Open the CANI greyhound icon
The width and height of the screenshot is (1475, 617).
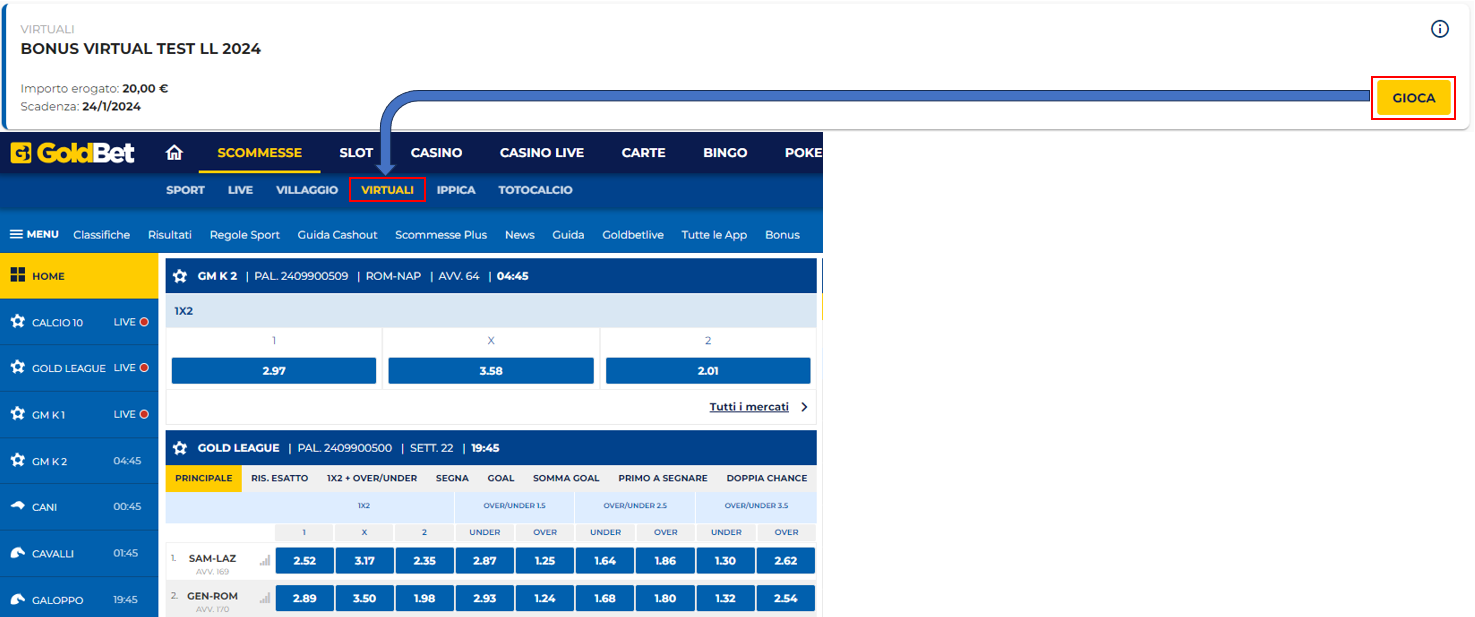click(x=17, y=507)
